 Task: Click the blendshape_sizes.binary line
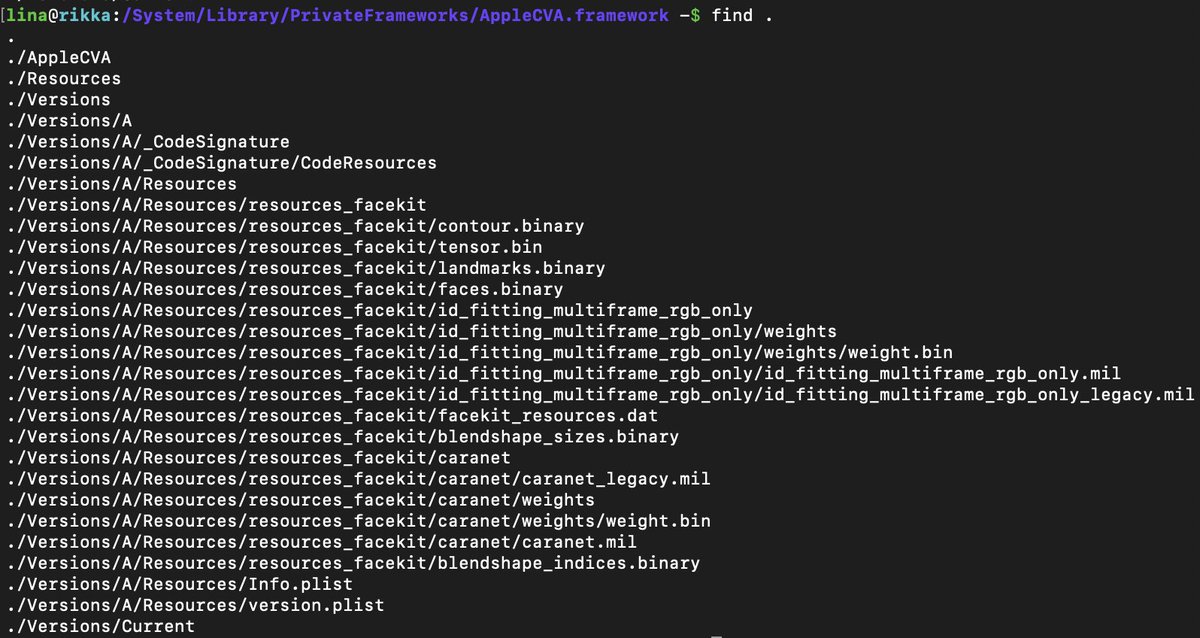pos(342,436)
